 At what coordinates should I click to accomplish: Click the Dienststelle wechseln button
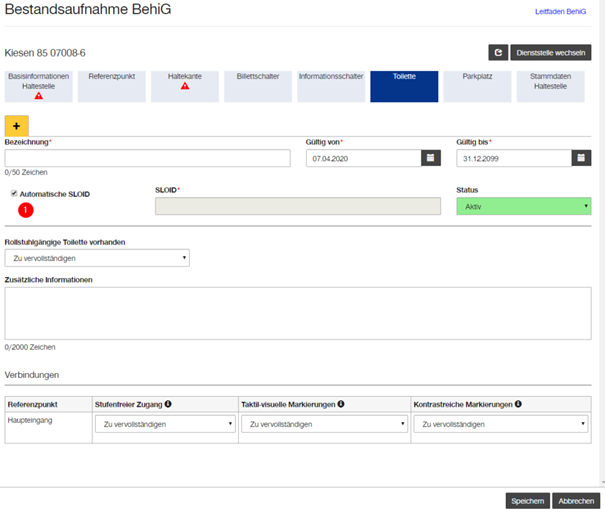[x=551, y=52]
